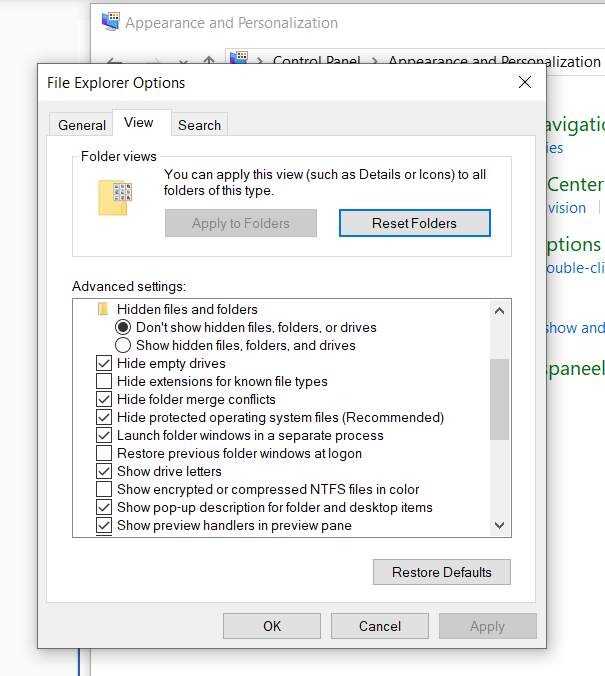605x676 pixels.
Task: Uncheck Show drive letters
Action: pos(104,471)
